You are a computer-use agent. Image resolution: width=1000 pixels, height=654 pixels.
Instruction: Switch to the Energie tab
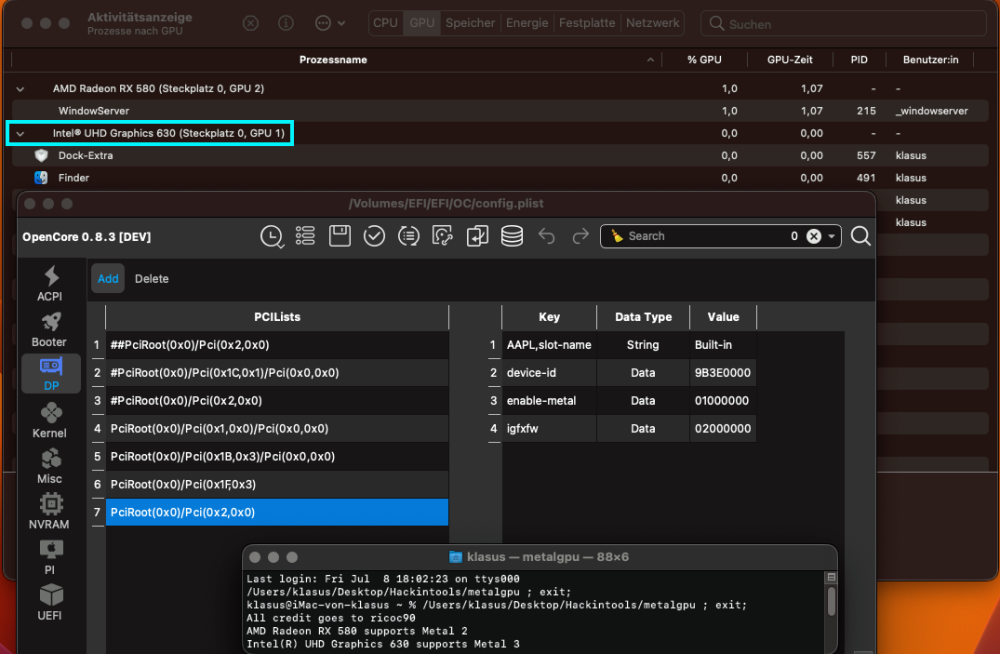(527, 23)
